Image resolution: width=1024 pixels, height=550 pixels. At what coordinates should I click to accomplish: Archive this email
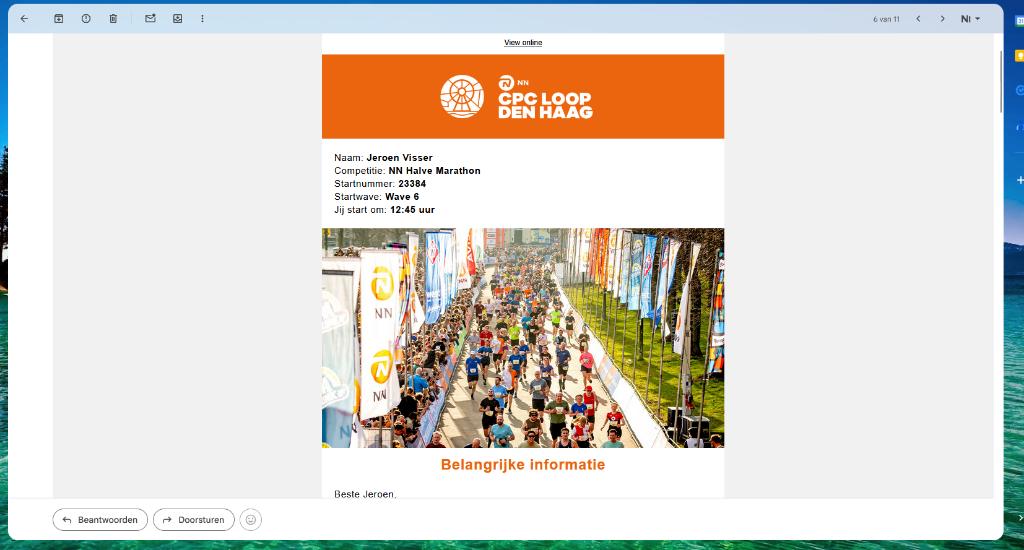click(x=59, y=19)
